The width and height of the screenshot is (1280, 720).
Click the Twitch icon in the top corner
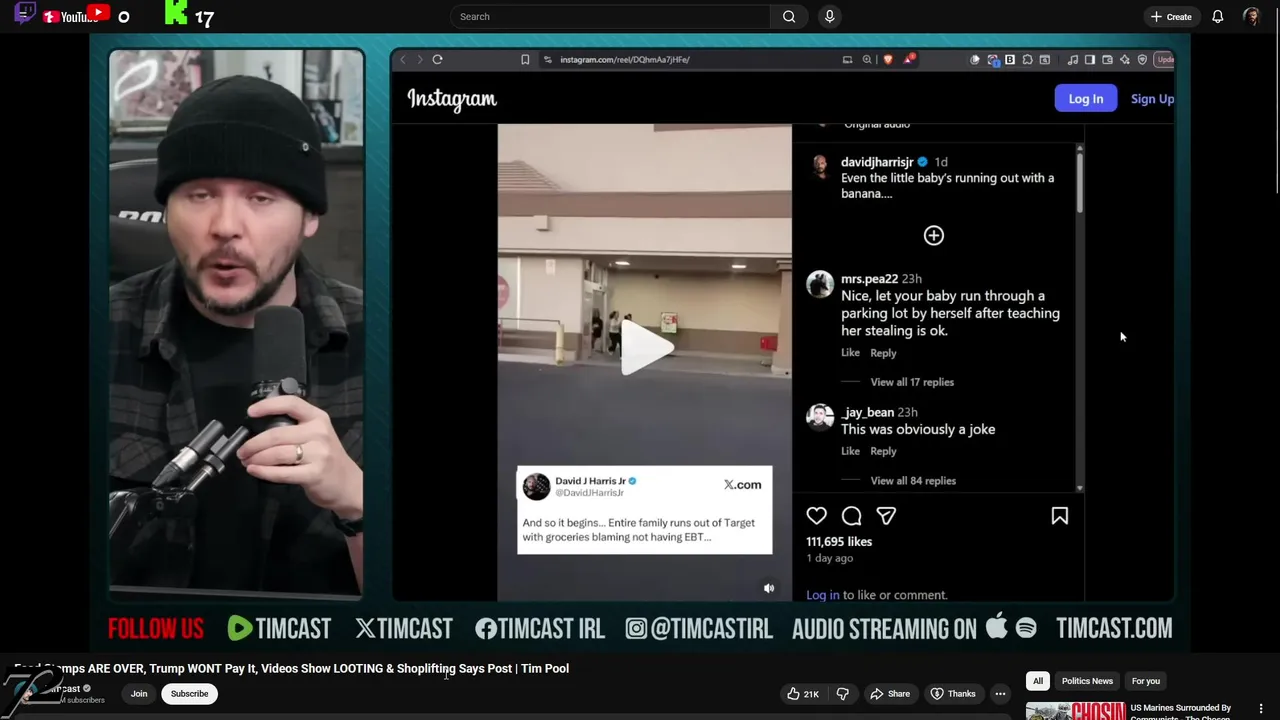[25, 13]
